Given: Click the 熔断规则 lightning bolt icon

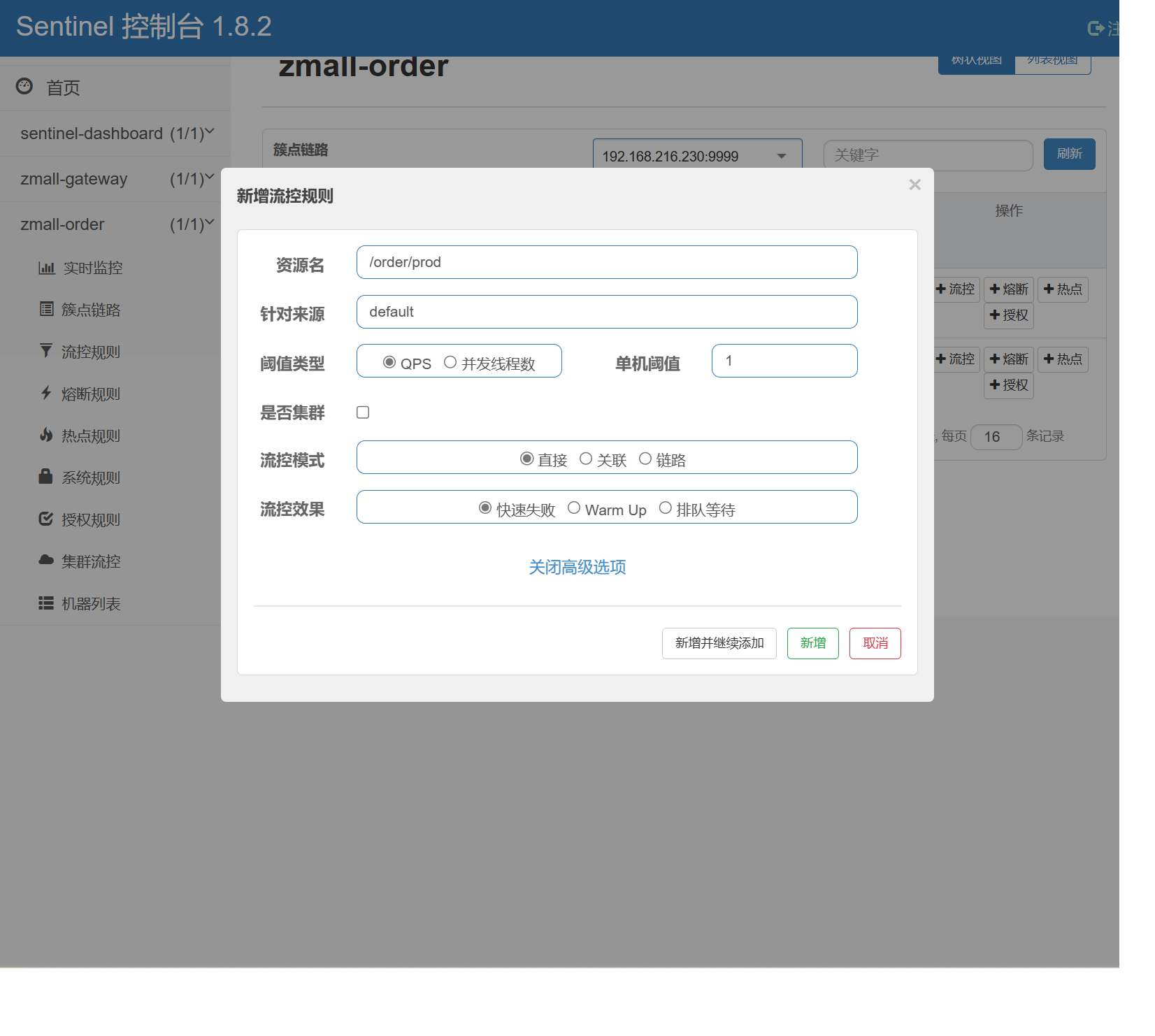Looking at the screenshot, I should 46,393.
